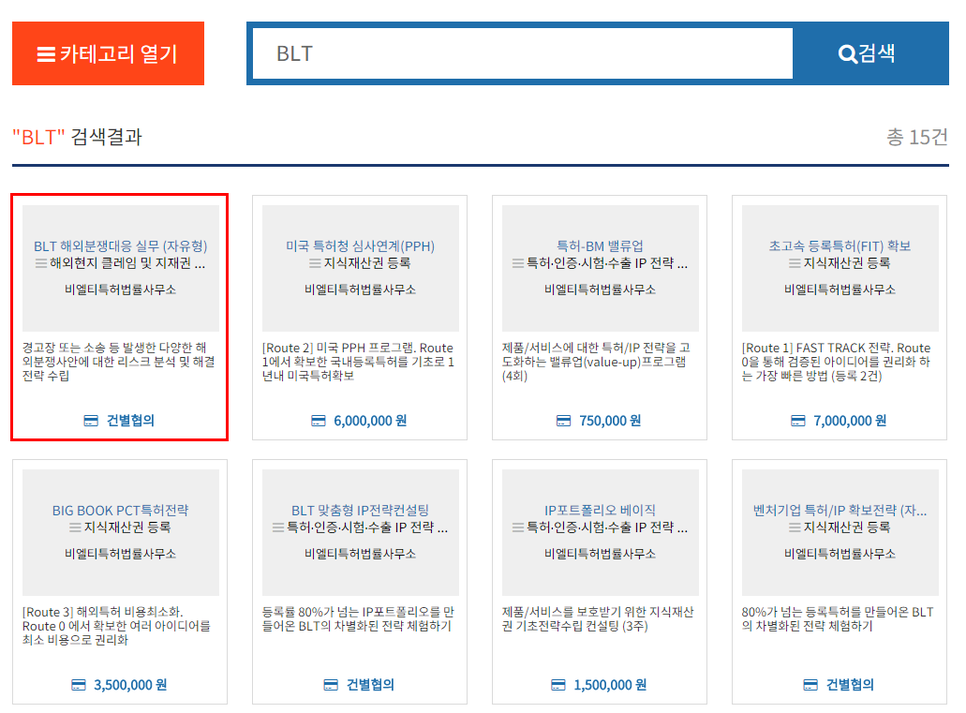
Task: Click the [Route 3] 해외특허 비용최소화 description
Action: (117, 626)
